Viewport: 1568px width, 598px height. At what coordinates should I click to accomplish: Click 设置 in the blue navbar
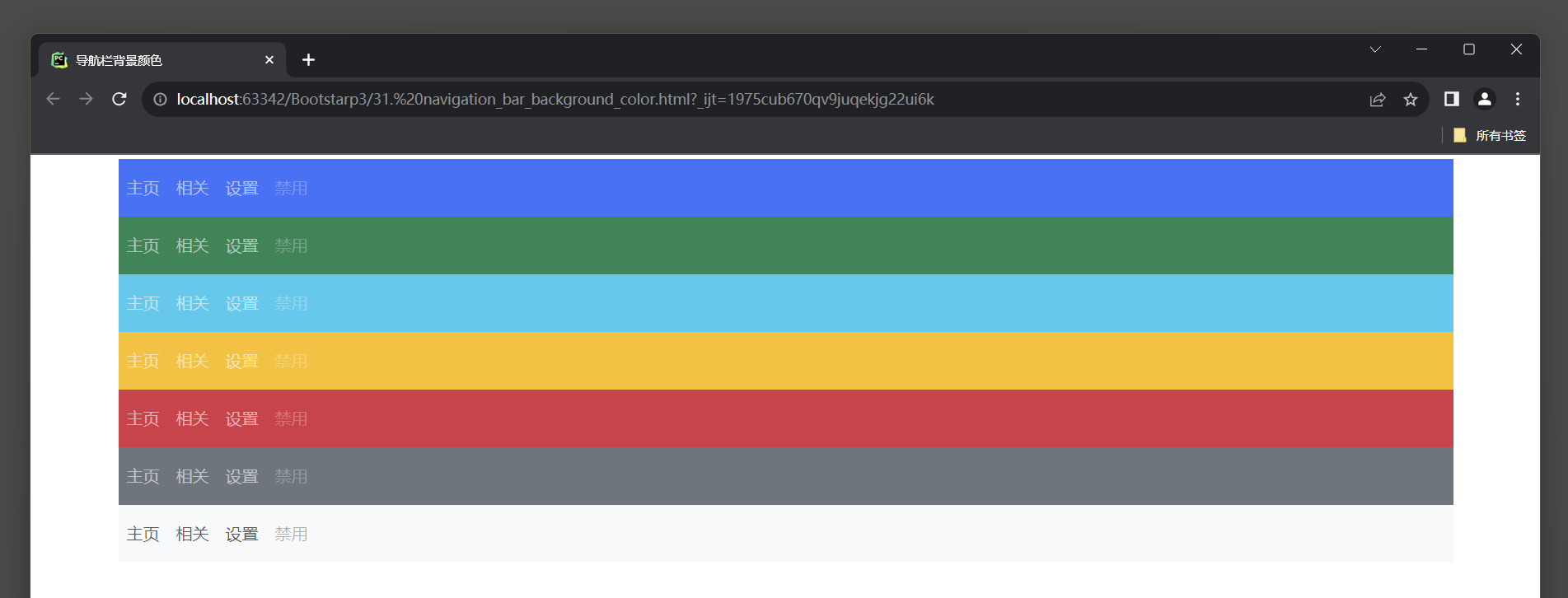(x=242, y=189)
